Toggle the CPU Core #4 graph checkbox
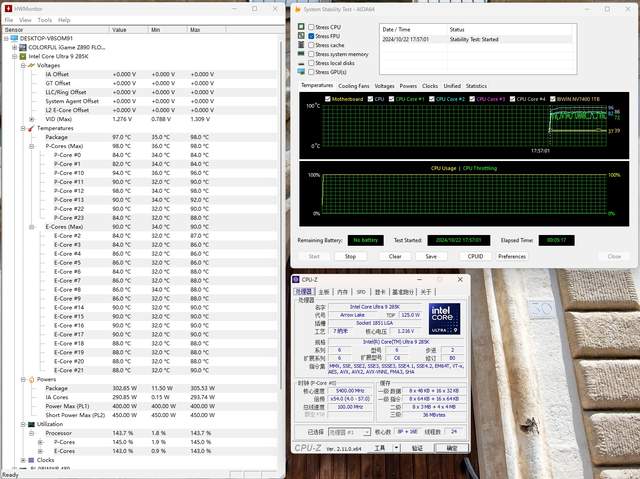The image size is (640, 479). [512, 99]
